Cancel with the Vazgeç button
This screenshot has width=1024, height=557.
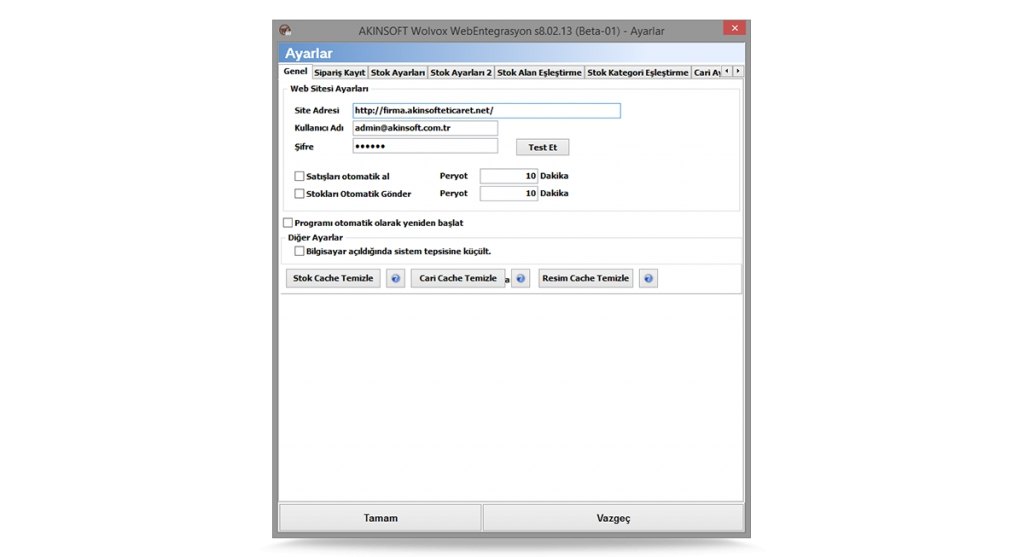(x=613, y=518)
